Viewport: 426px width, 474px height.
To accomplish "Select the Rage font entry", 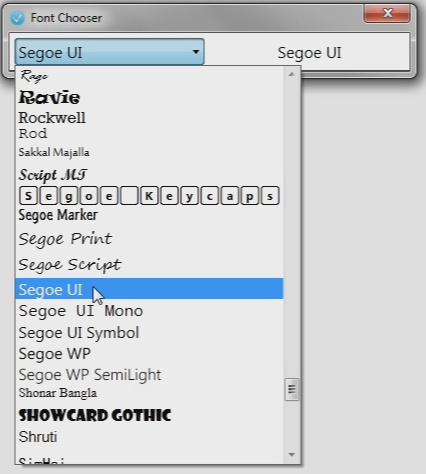I will tap(149, 76).
